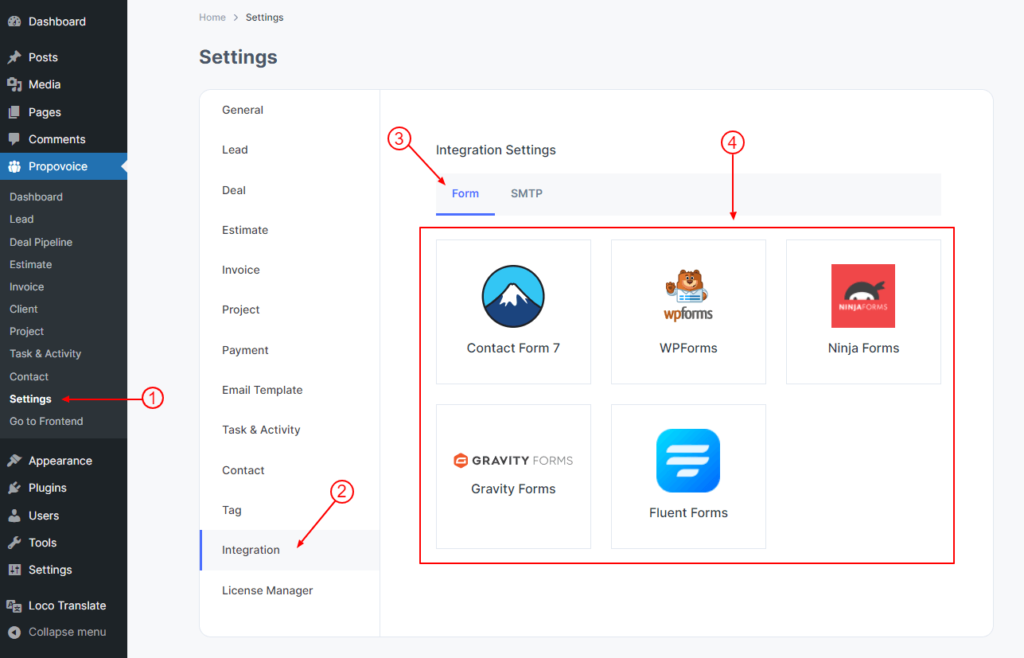
Task: Open Propovoice Project submenu link
Action: (27, 331)
